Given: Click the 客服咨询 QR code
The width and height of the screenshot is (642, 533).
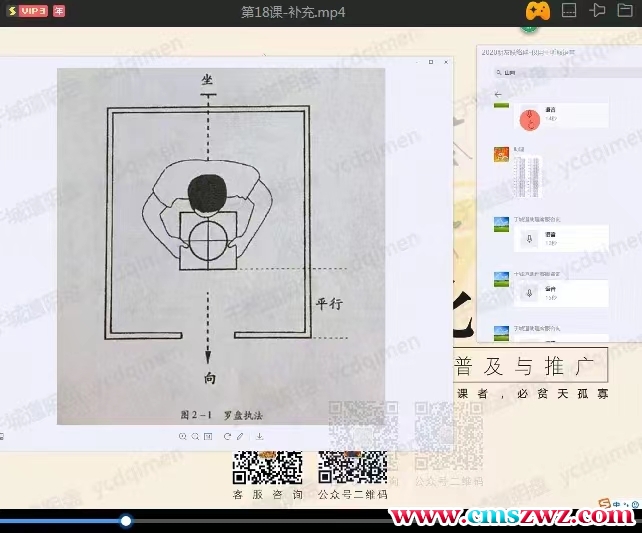Looking at the screenshot, I should pos(267,468).
